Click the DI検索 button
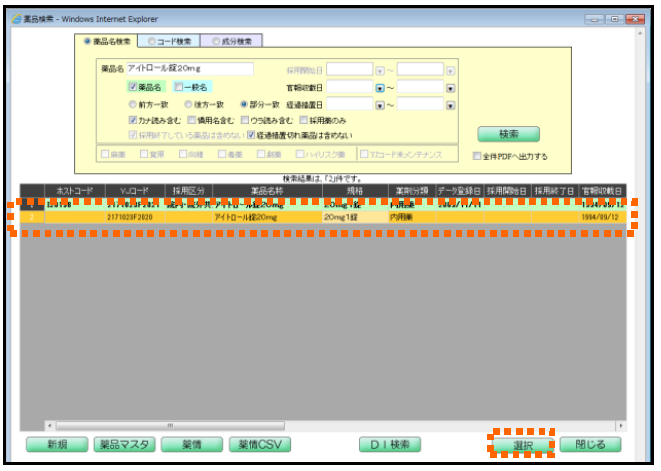This screenshot has width=661, height=471. click(390, 445)
